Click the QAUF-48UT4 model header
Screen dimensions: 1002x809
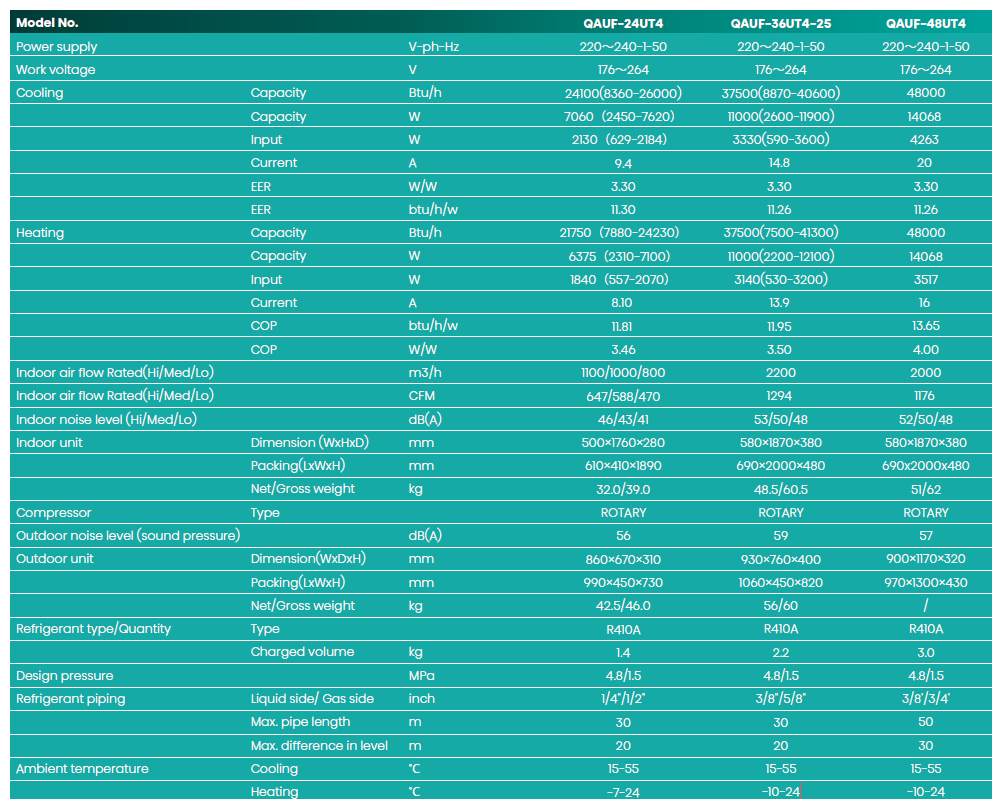click(x=925, y=24)
